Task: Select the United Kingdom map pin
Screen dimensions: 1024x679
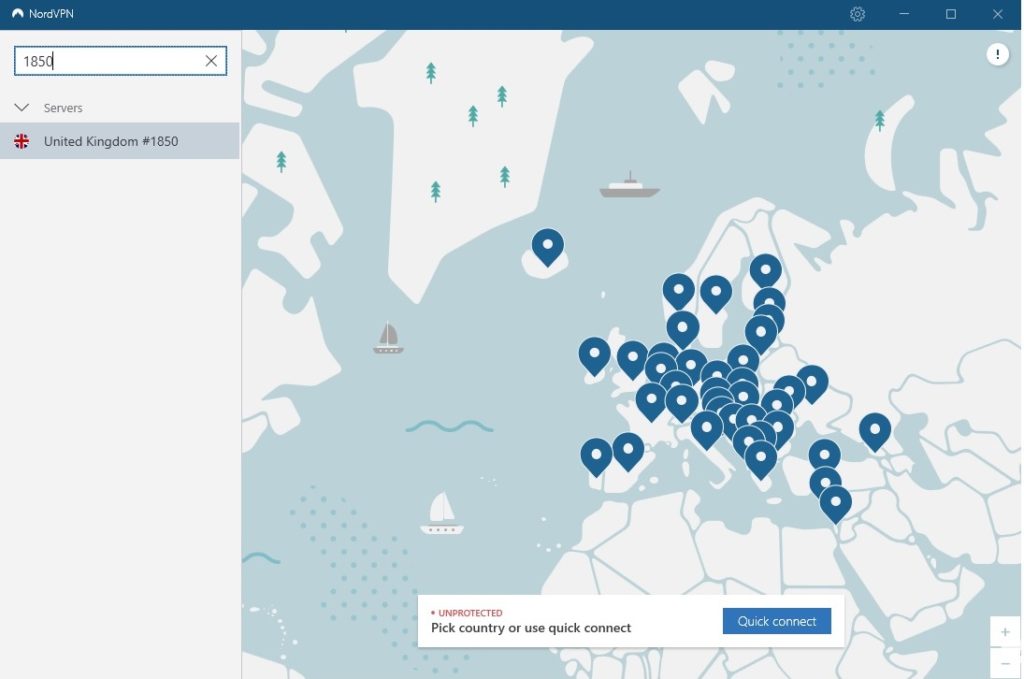Action: coord(632,358)
